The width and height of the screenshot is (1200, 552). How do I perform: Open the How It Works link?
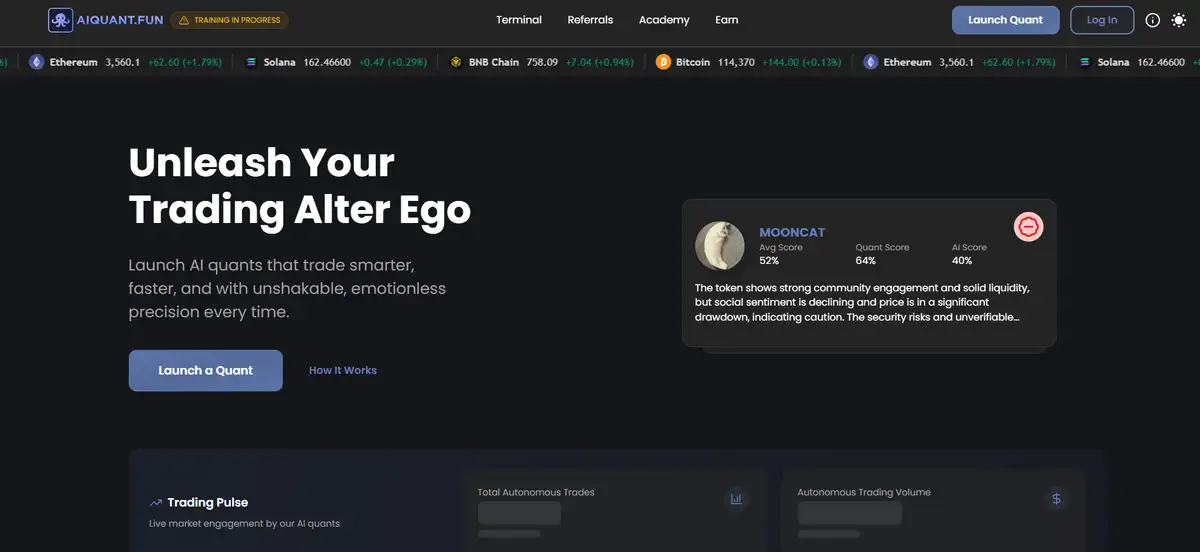[x=343, y=370]
